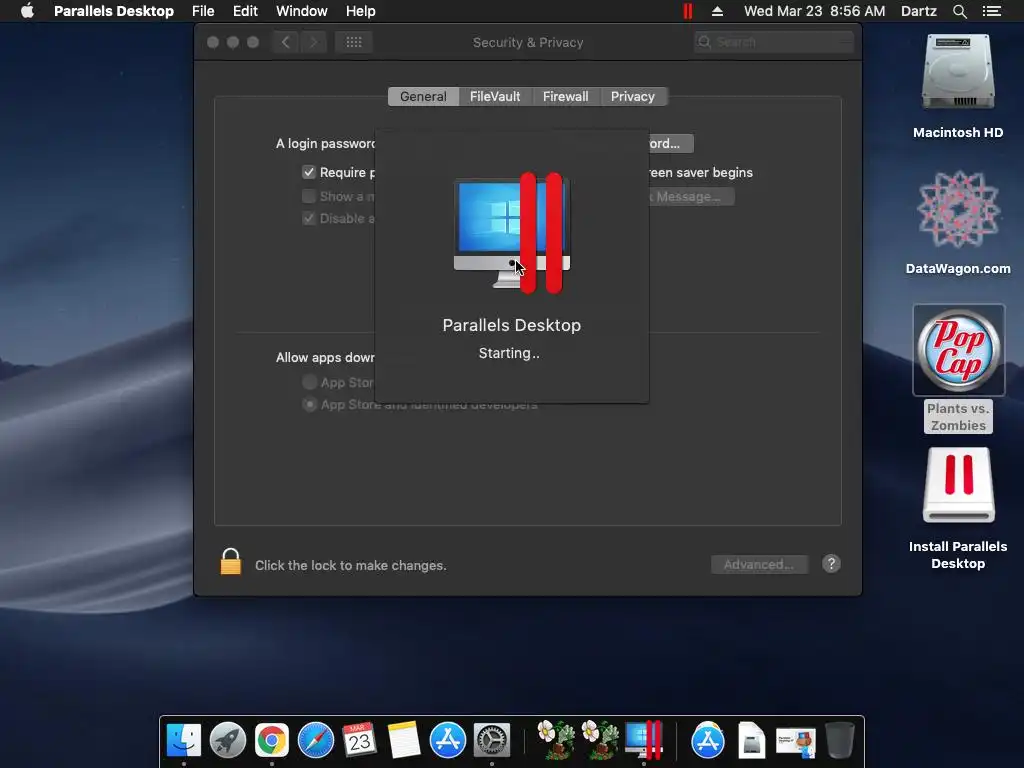Open Finder from the Dock

click(x=184, y=741)
